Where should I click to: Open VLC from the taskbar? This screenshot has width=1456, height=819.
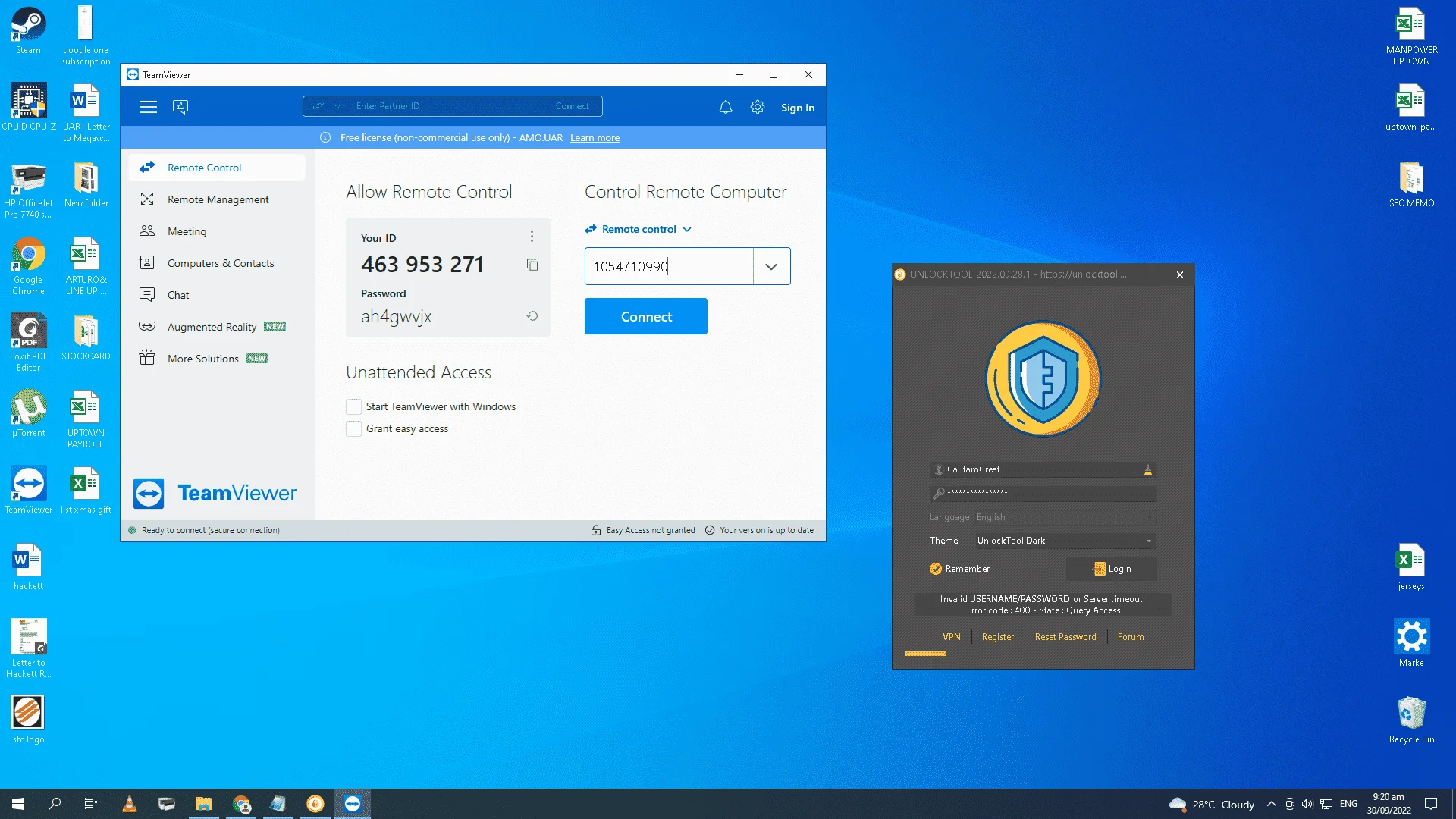(130, 804)
